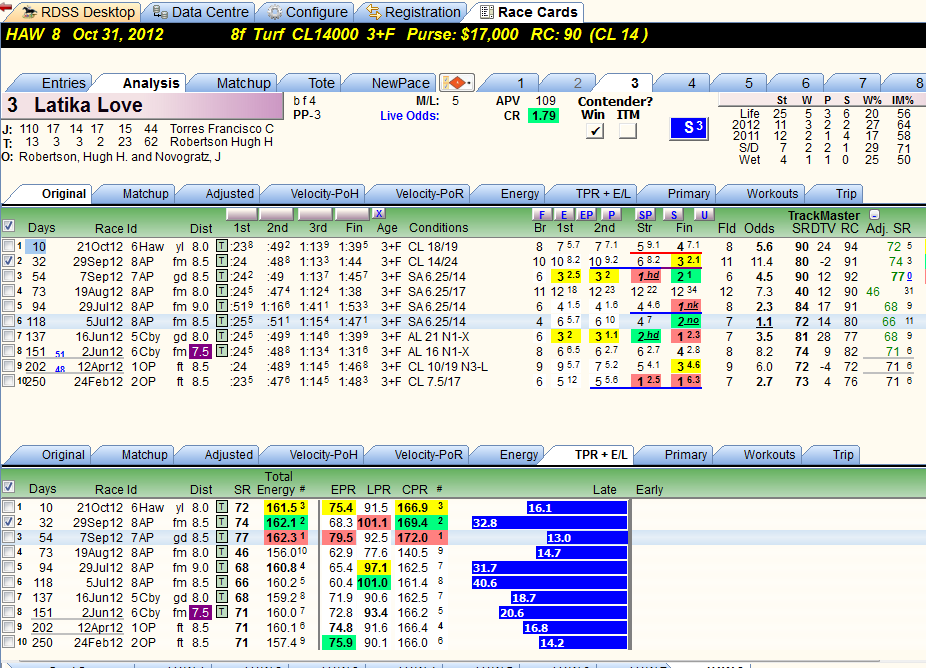This screenshot has height=668, width=926.
Task: Click the F running style button
Action: coord(541,214)
